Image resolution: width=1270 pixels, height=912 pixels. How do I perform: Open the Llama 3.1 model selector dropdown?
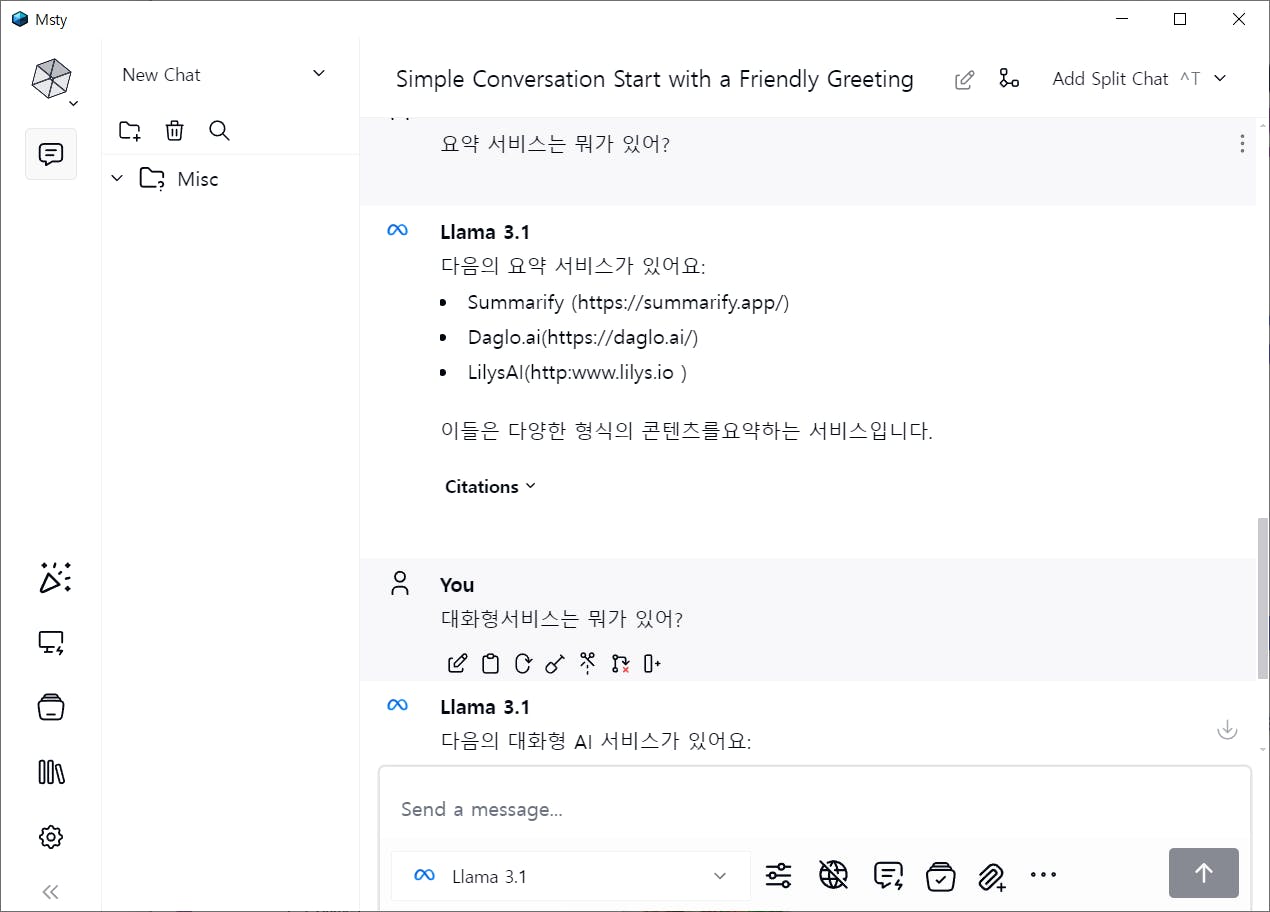(x=571, y=876)
